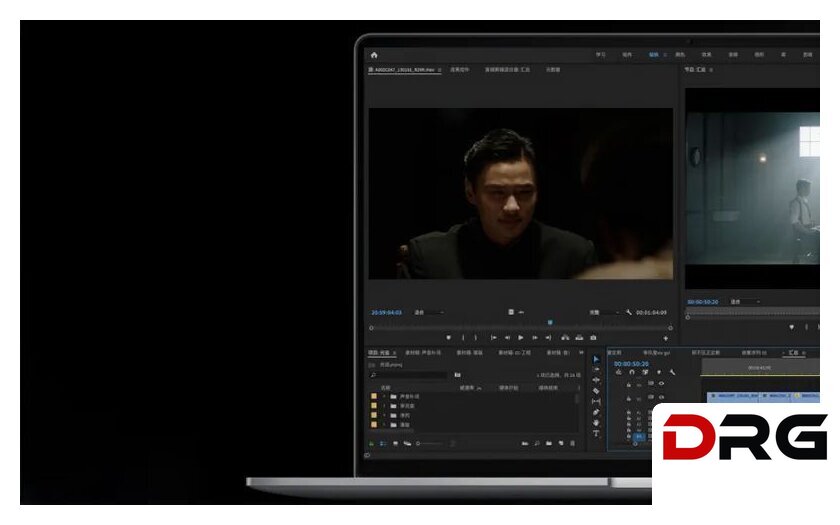
Task: Toggle eye visibility of lower video track
Action: (662, 397)
